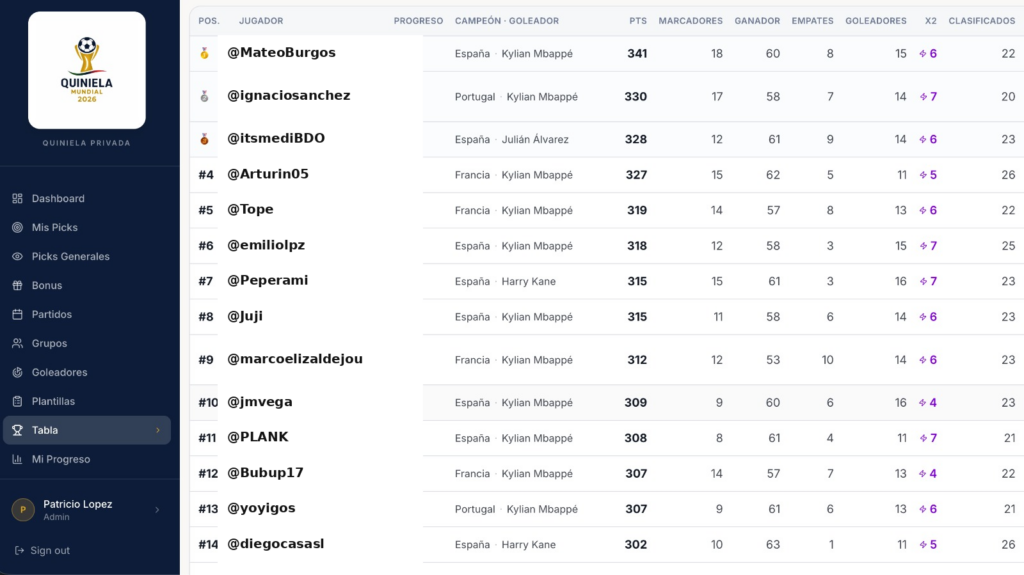Viewport: 1024px width, 575px height.
Task: Sort by PTS column header
Action: point(638,21)
